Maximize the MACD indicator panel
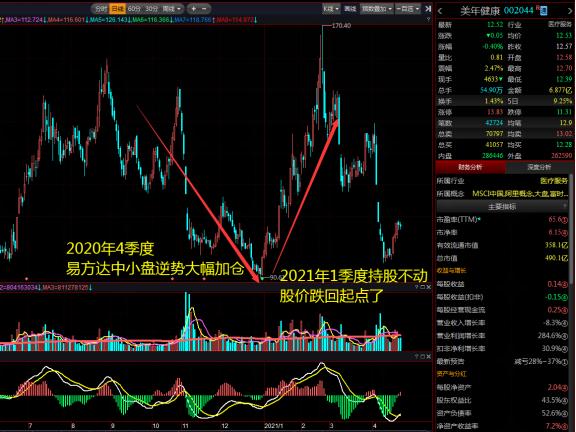The width and height of the screenshot is (576, 432). [422, 356]
